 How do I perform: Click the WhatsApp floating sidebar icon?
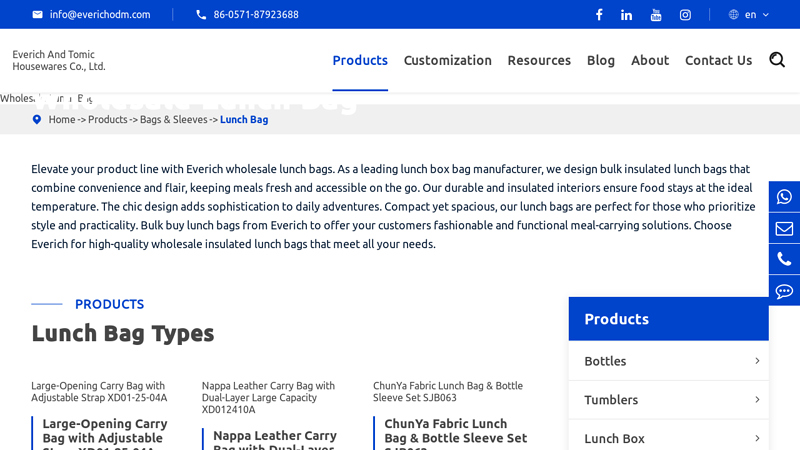pos(784,197)
